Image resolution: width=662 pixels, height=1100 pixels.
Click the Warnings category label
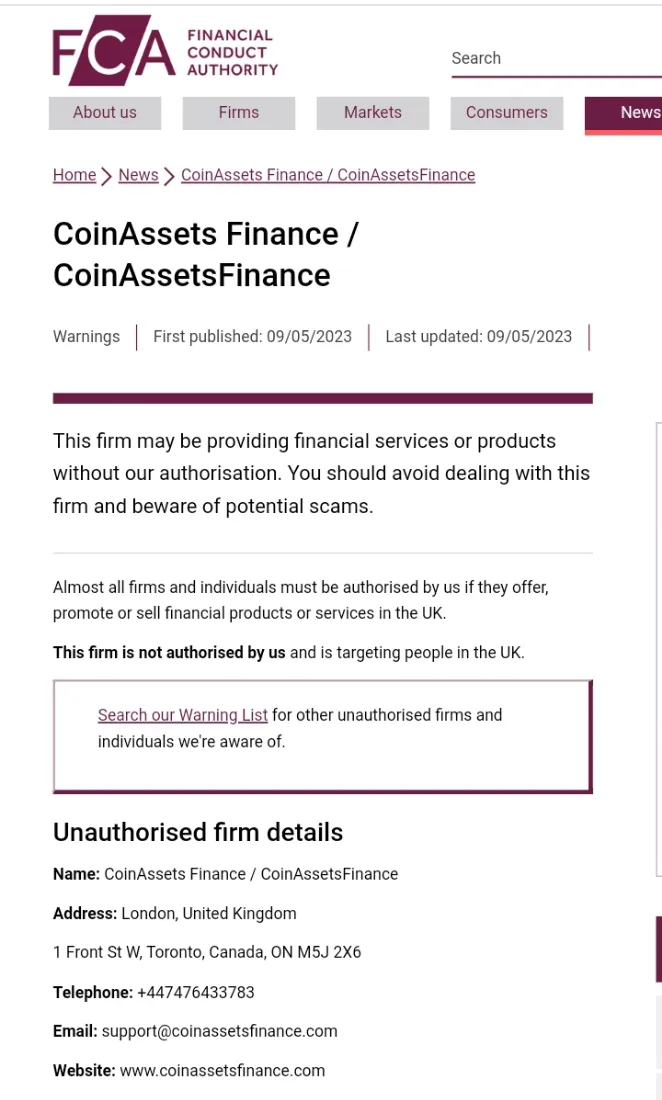pos(86,337)
